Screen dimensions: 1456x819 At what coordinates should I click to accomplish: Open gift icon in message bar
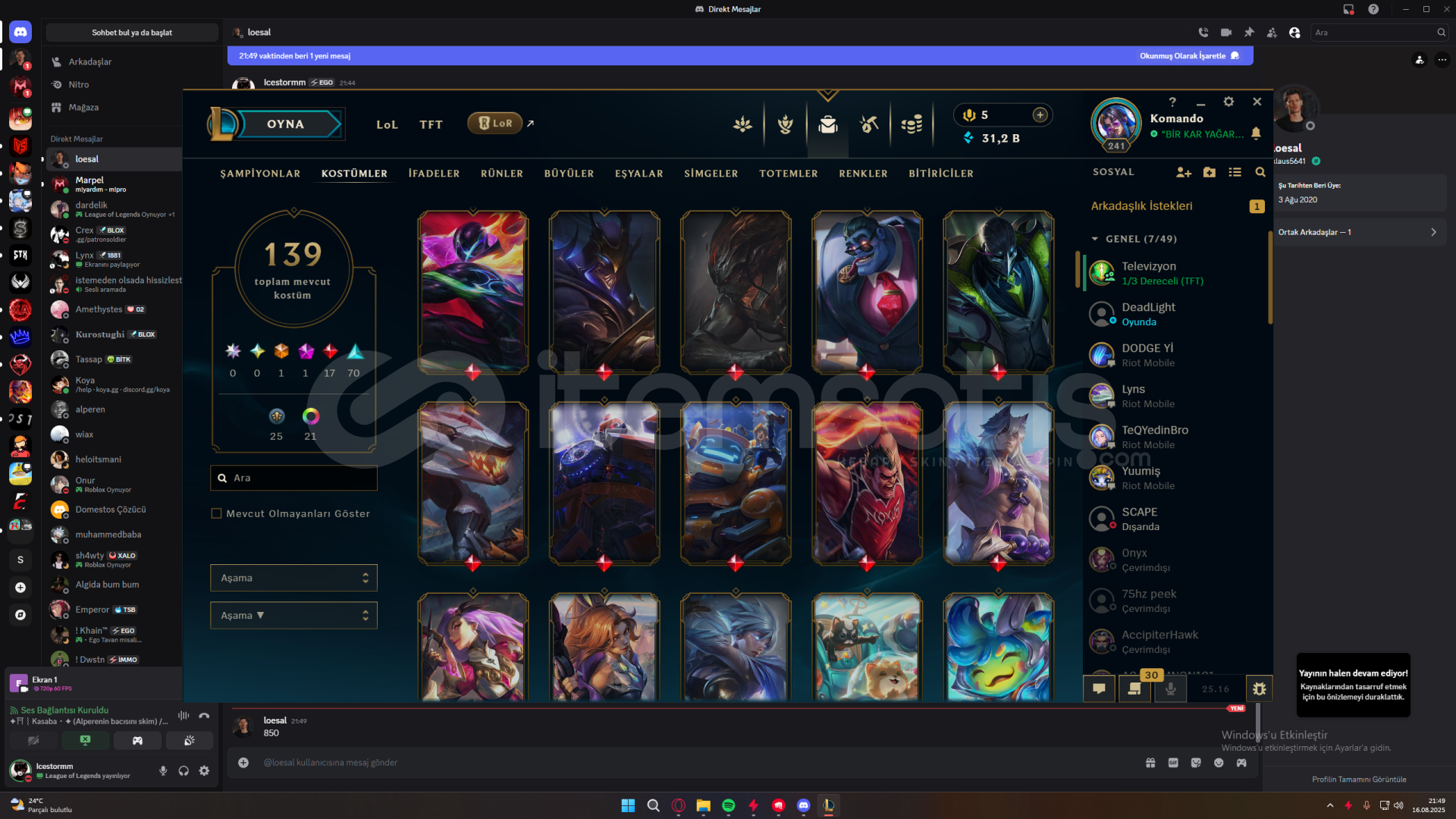pos(1150,763)
